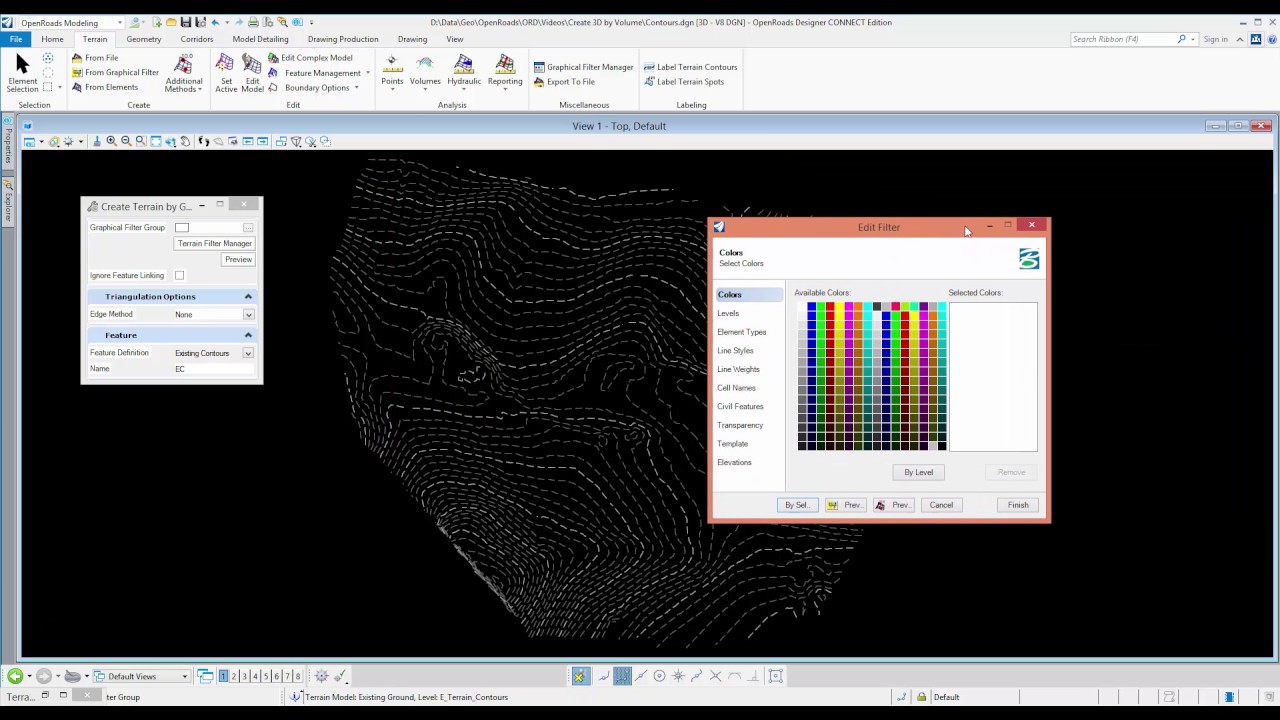
Task: Click the By Level button
Action: point(918,472)
